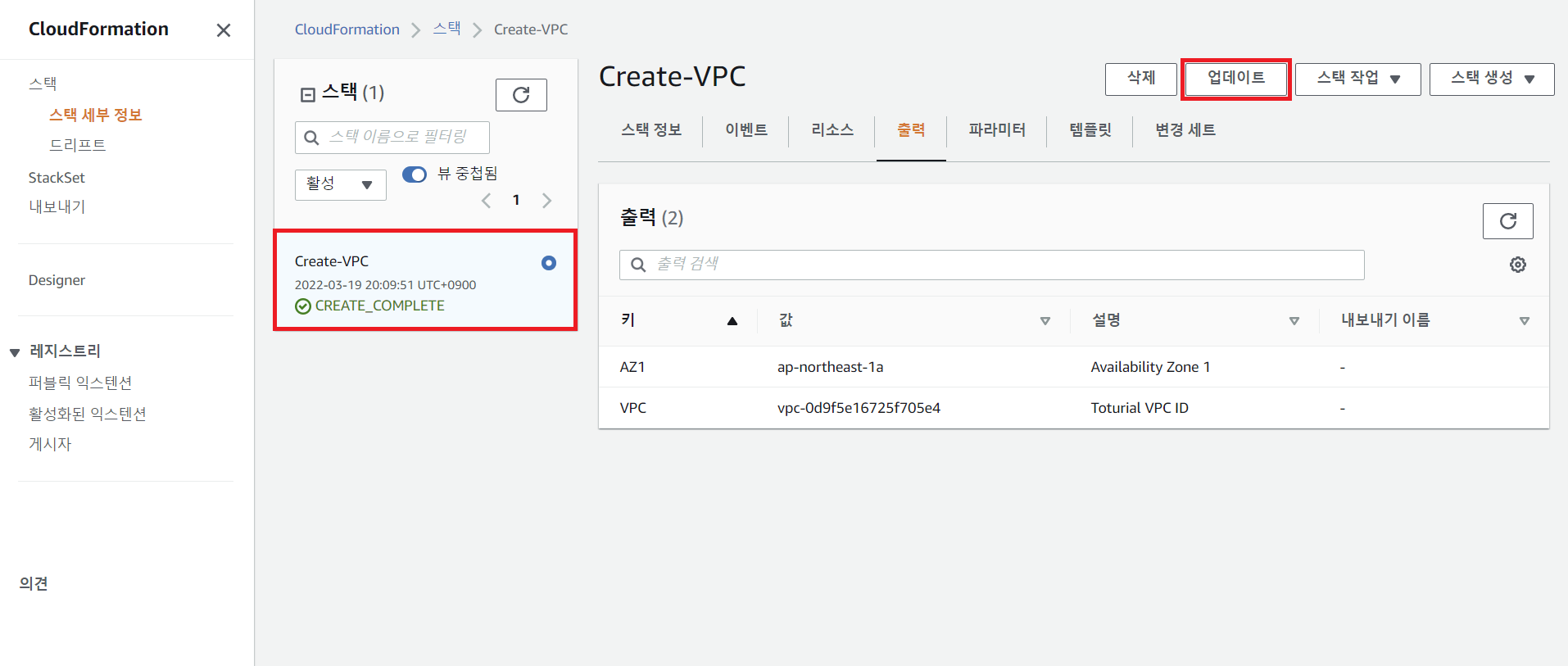
Task: Click the CREATE_COMPLETE status text
Action: [379, 306]
